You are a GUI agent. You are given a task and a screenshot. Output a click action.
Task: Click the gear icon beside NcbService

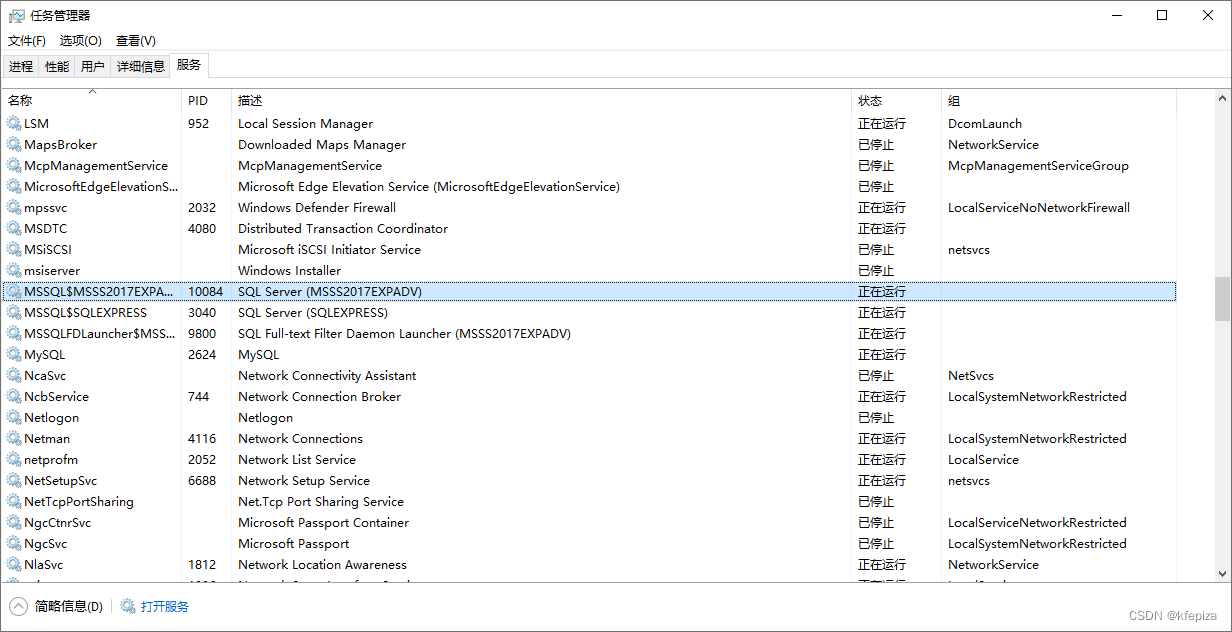(x=14, y=397)
